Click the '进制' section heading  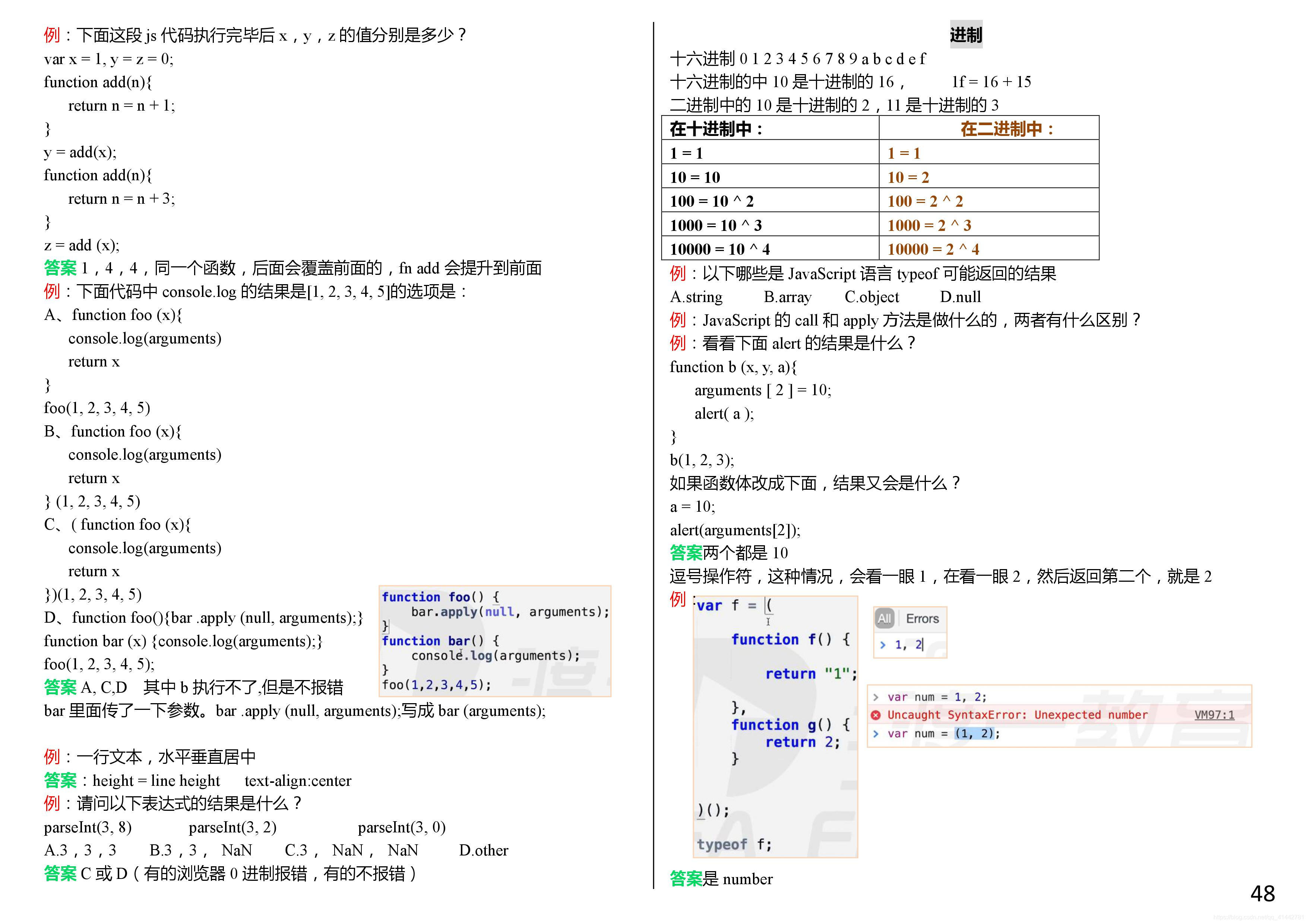pos(966,35)
